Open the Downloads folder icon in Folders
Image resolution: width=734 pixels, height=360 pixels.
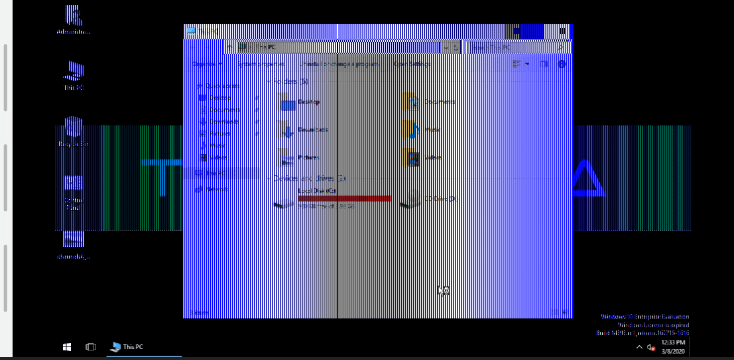pos(285,130)
